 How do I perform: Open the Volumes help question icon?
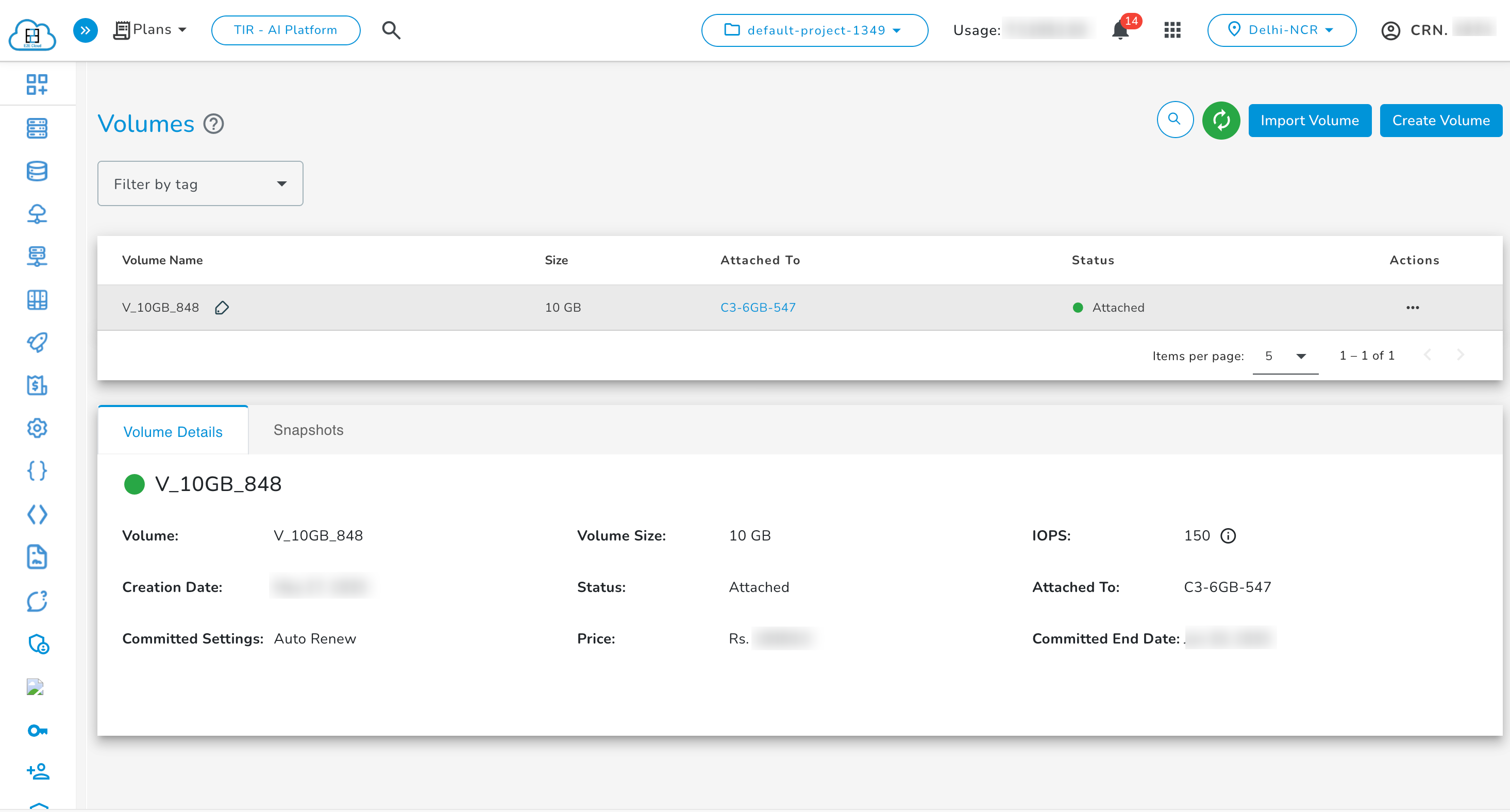(x=213, y=124)
